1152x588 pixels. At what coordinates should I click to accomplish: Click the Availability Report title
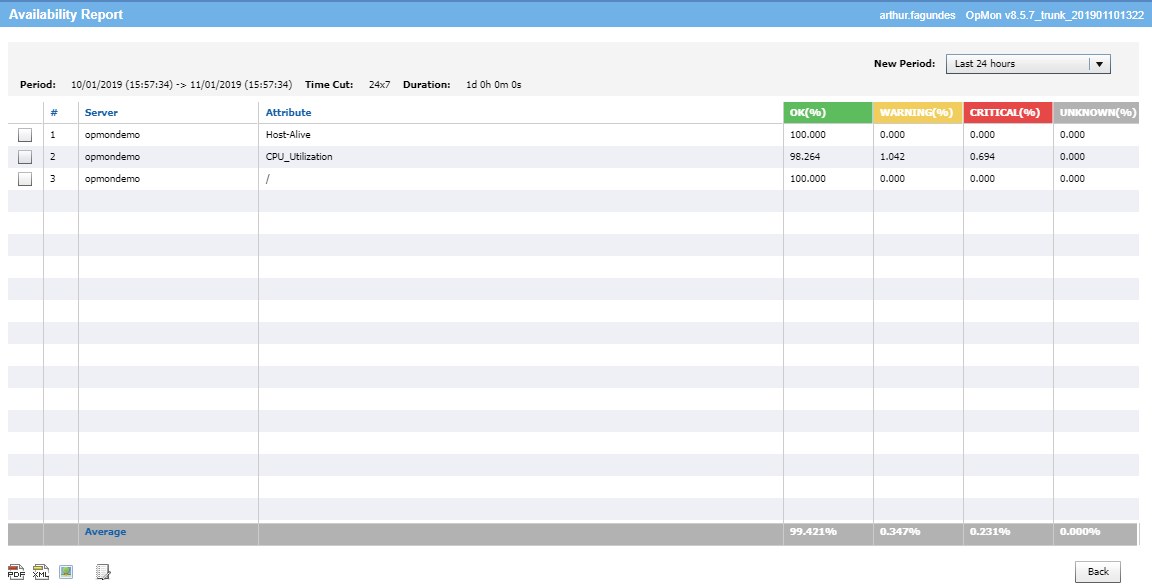(66, 15)
